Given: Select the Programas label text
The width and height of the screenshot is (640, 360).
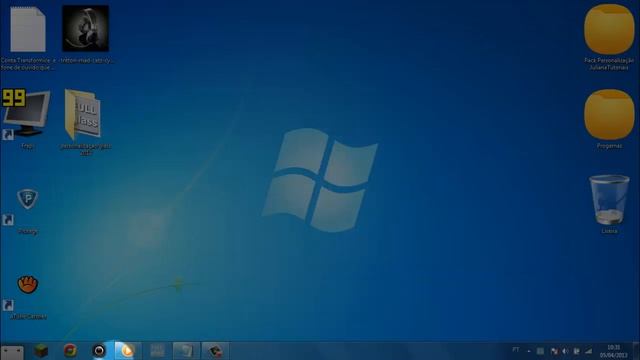Looking at the screenshot, I should (x=609, y=146).
